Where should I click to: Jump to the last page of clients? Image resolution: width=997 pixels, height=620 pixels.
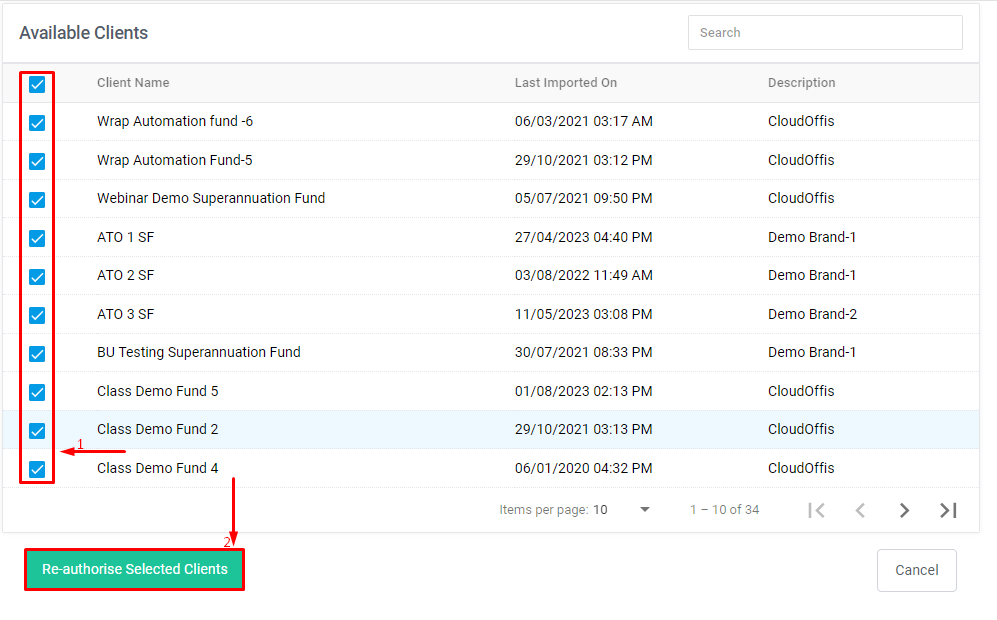pos(948,510)
